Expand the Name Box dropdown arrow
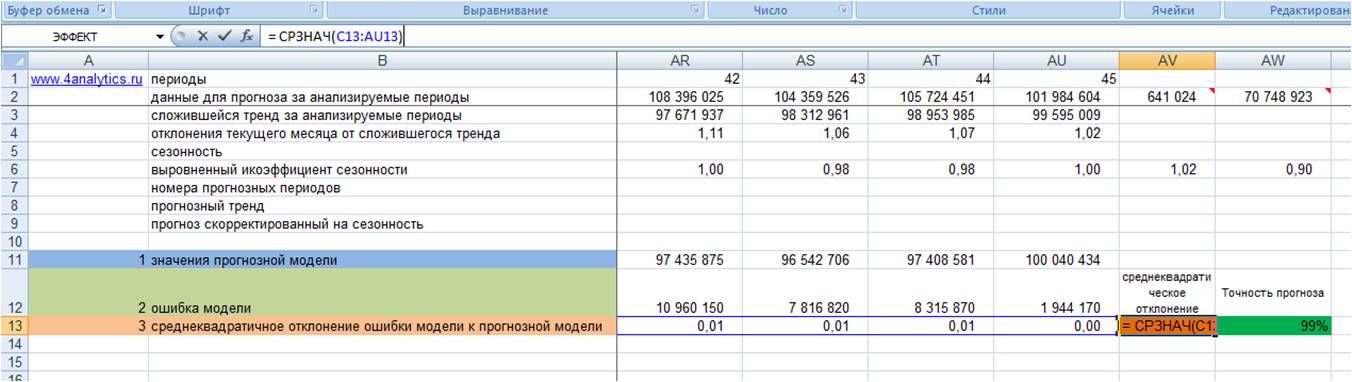This screenshot has width=1352, height=382. click(x=160, y=36)
